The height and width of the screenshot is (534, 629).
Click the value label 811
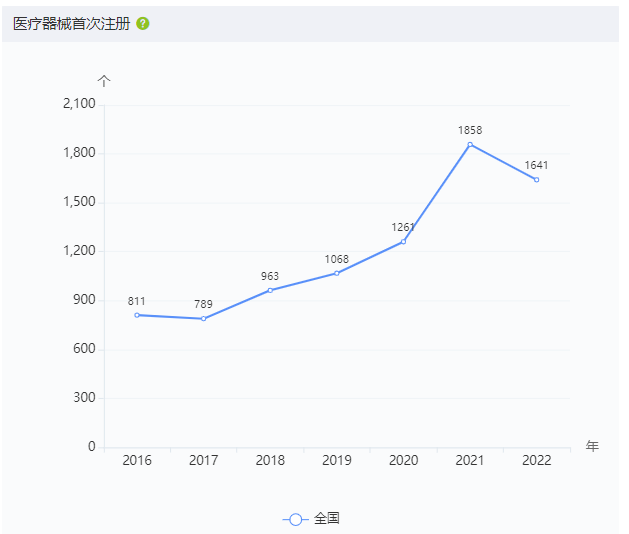coord(136,301)
